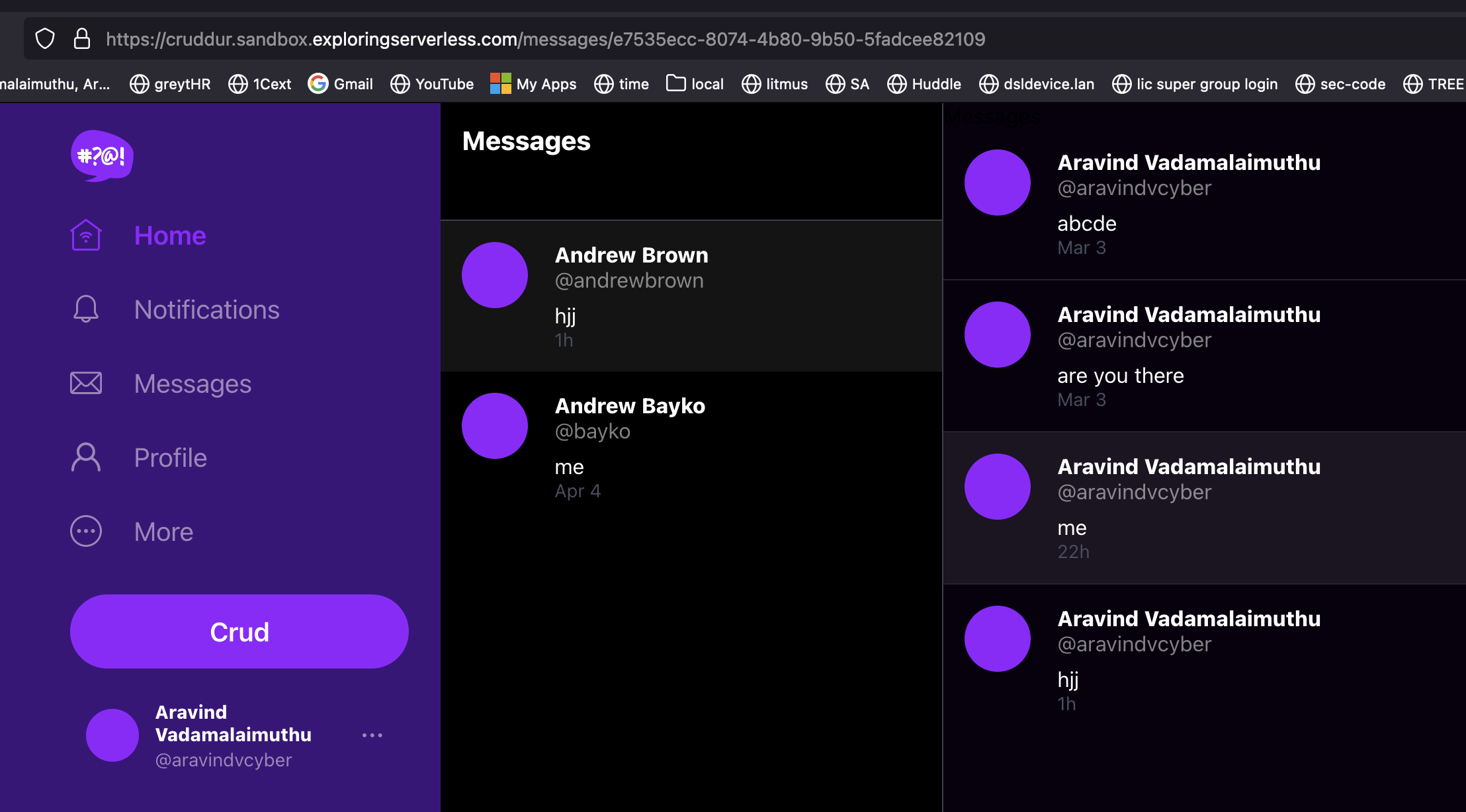Open site information via the lock icon

(x=82, y=38)
